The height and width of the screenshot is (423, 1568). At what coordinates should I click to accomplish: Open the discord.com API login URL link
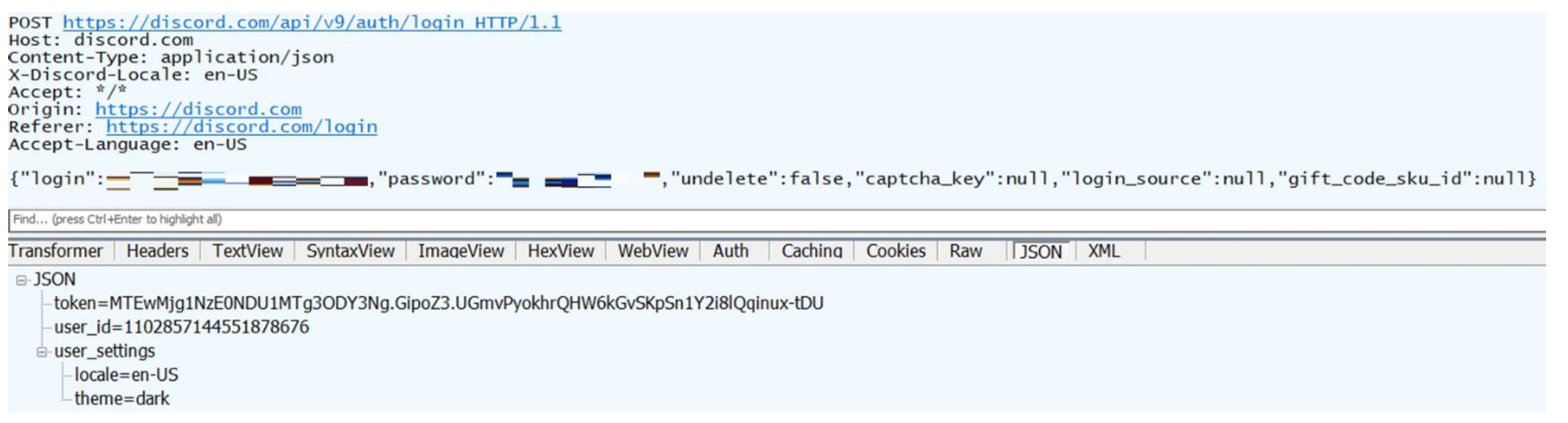[312, 23]
